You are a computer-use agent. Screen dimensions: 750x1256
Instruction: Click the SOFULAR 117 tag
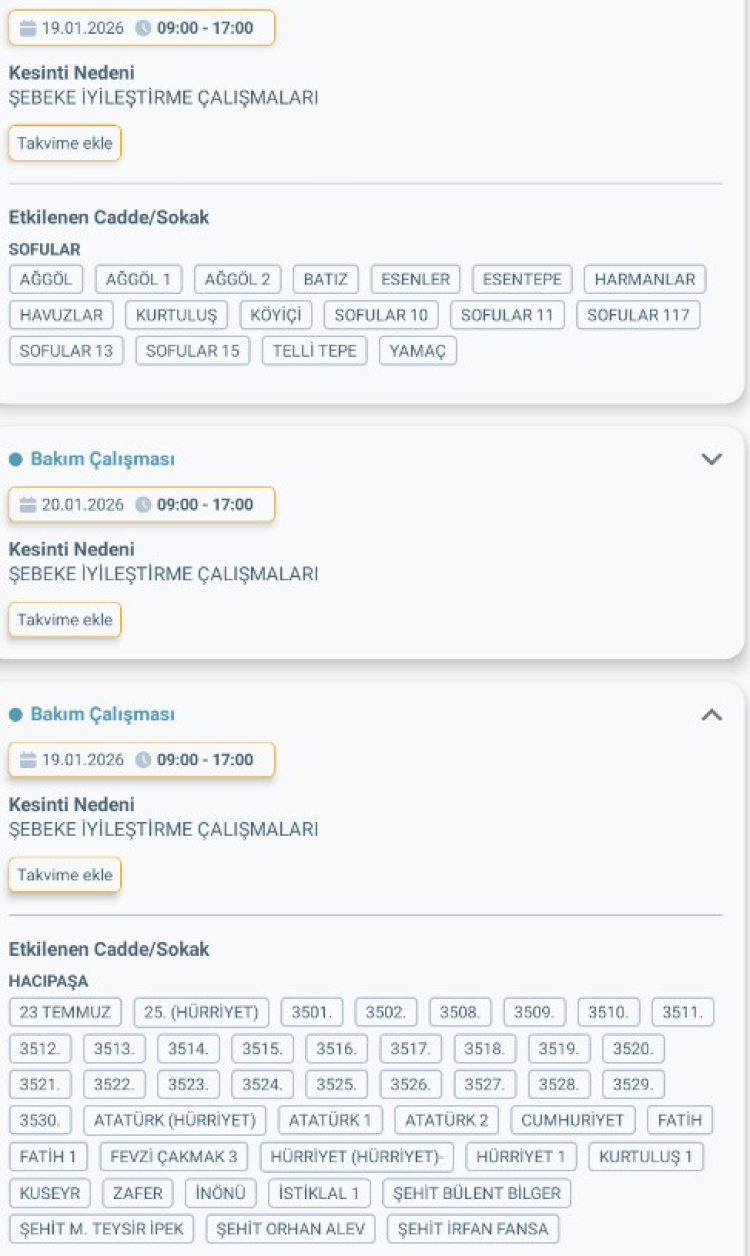pyautogui.click(x=638, y=315)
